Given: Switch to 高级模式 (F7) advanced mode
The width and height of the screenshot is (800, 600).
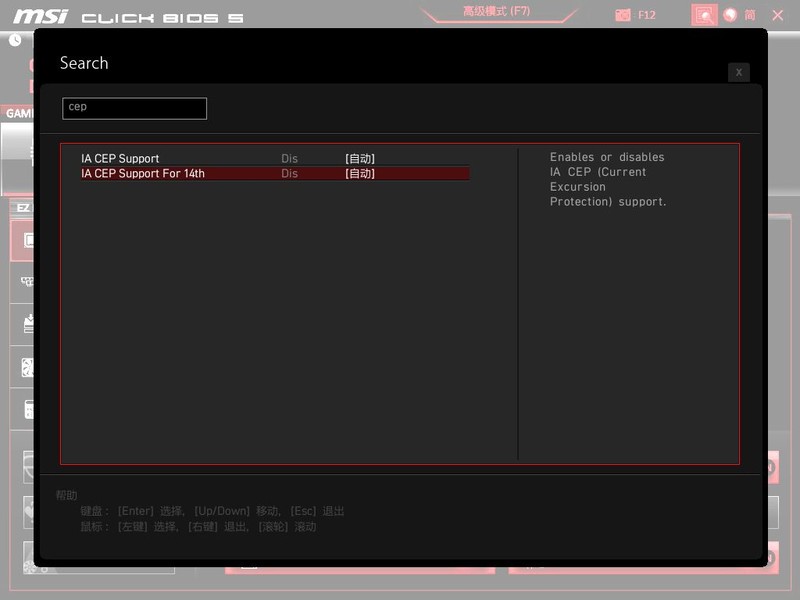Looking at the screenshot, I should [496, 11].
